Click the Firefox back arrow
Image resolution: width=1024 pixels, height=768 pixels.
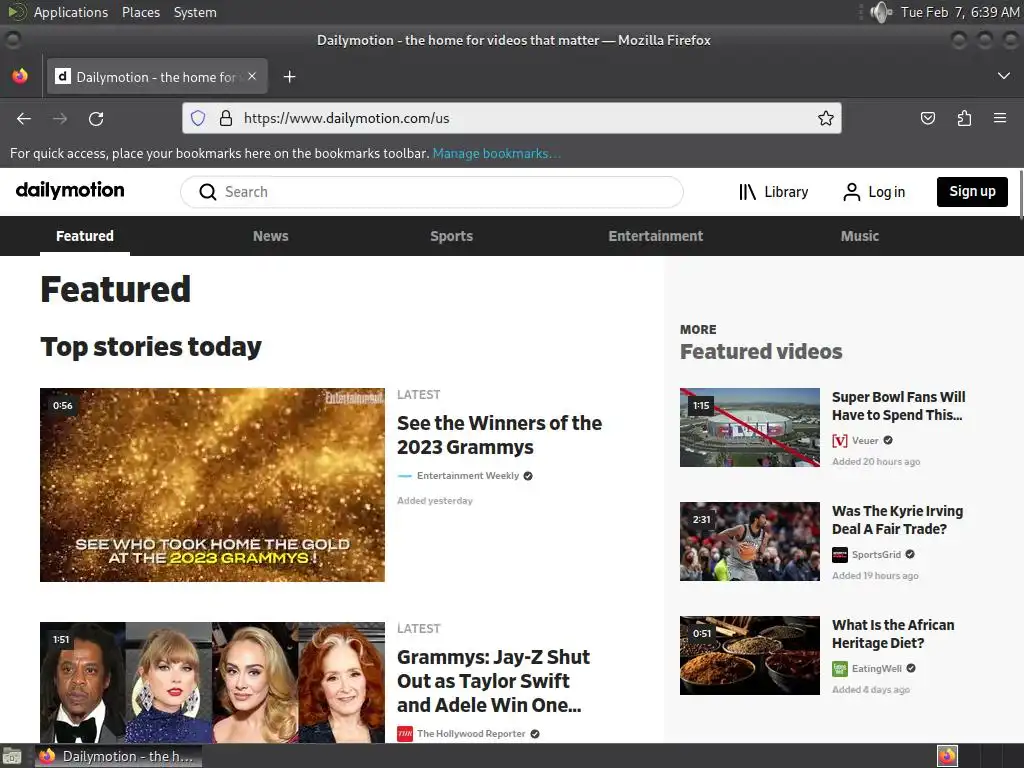(24, 118)
